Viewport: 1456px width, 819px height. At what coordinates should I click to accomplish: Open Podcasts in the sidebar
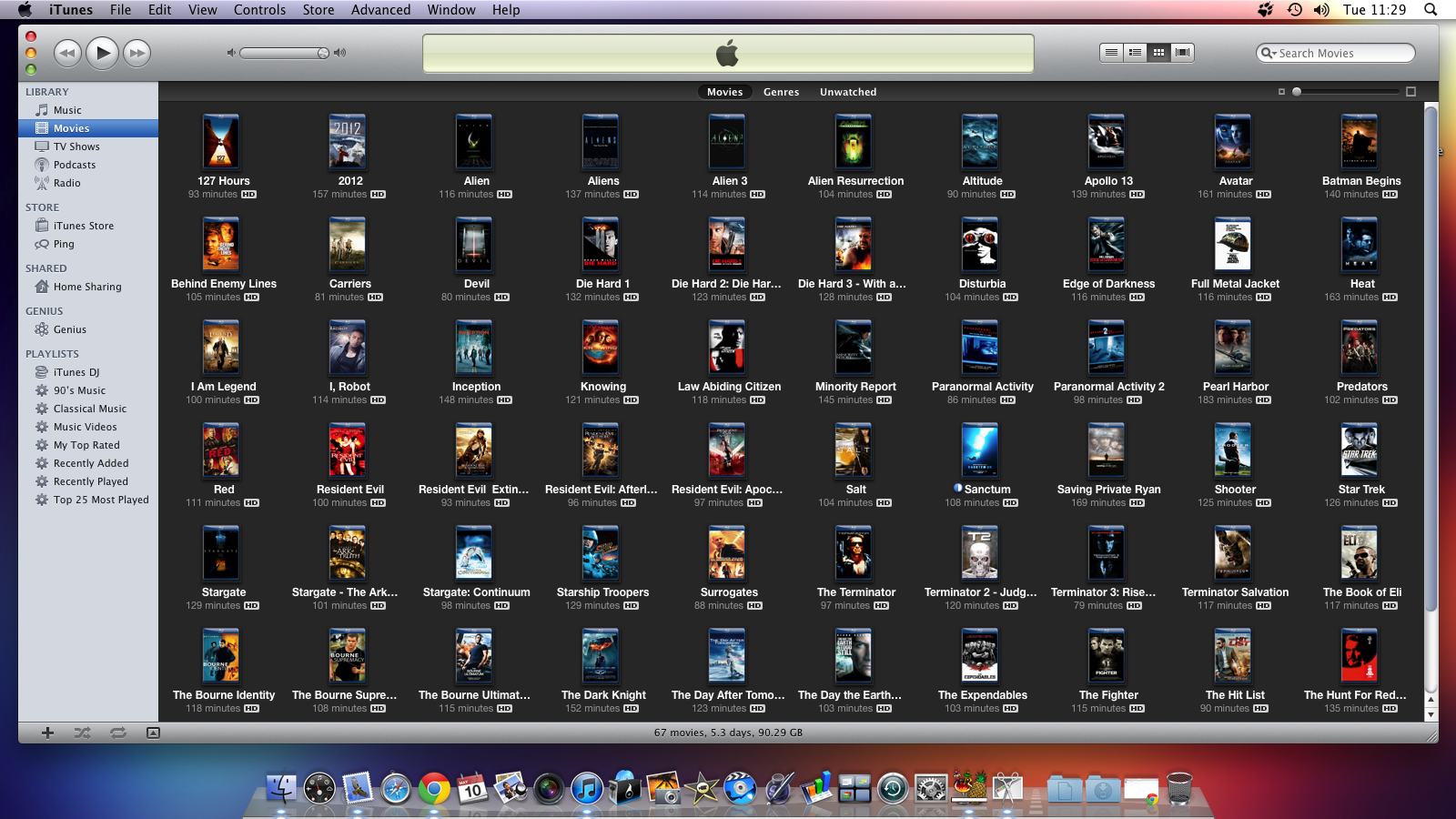pos(88,165)
